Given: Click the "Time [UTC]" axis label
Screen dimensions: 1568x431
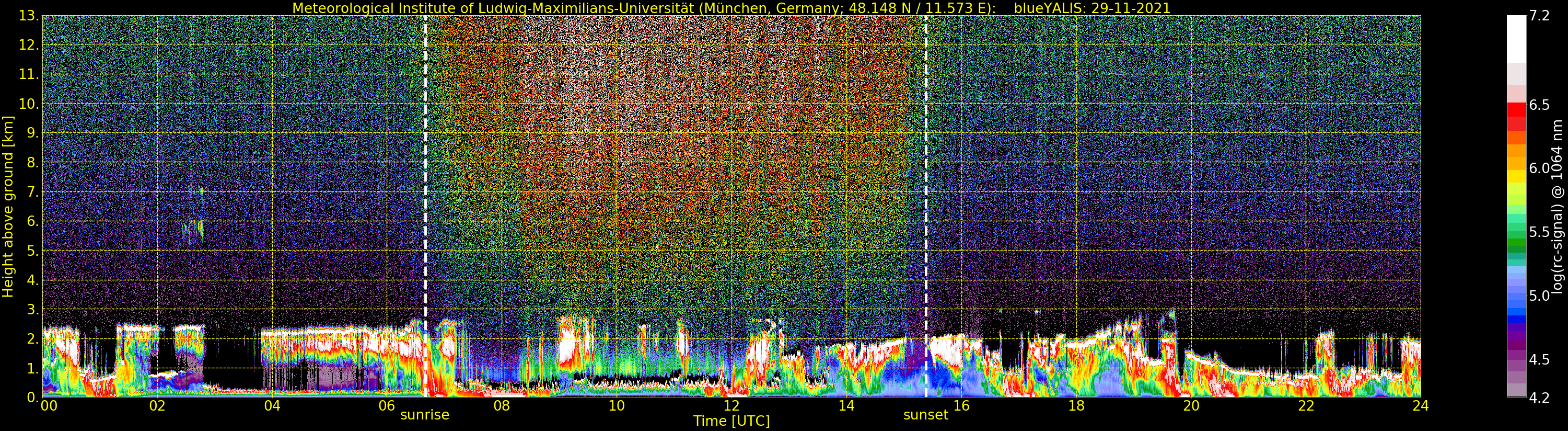Looking at the screenshot, I should (x=731, y=421).
